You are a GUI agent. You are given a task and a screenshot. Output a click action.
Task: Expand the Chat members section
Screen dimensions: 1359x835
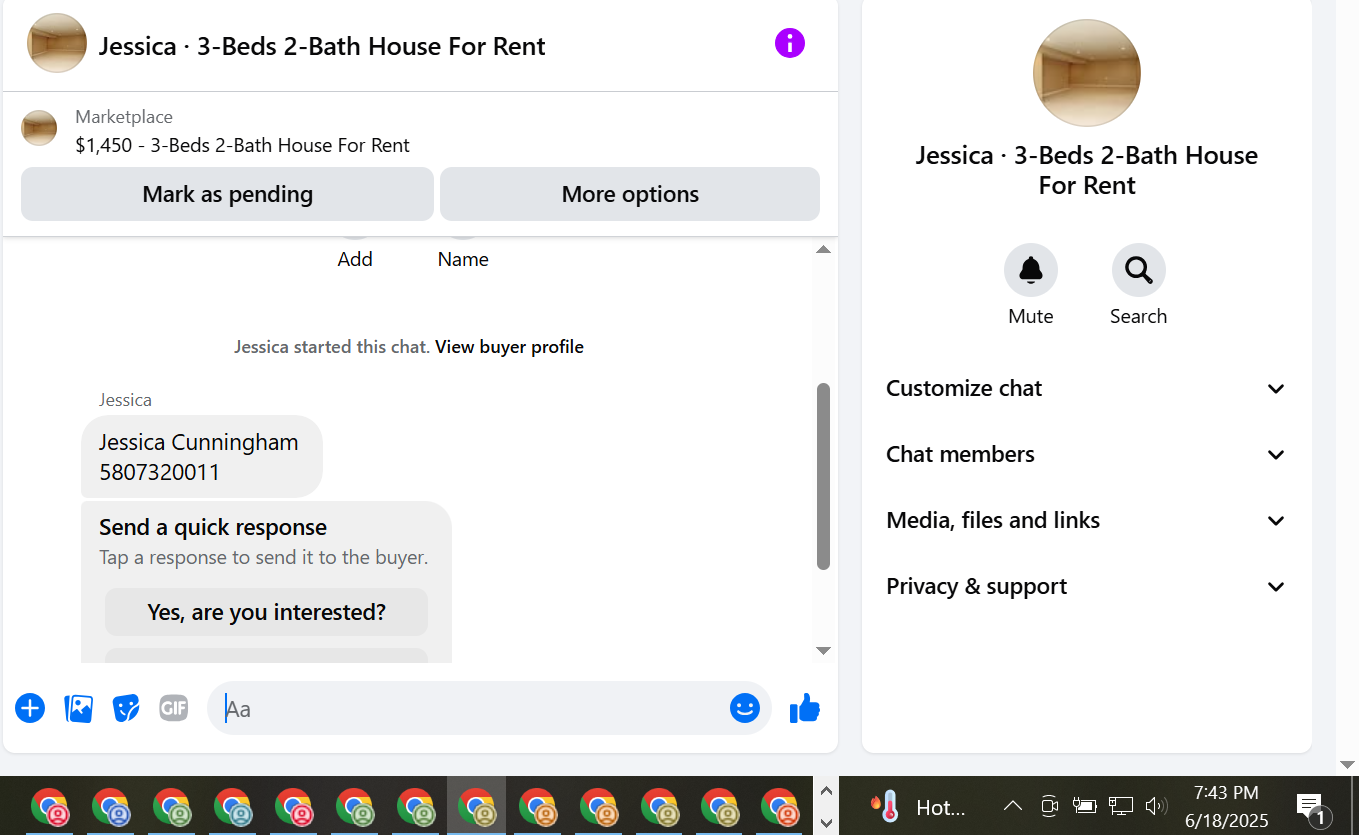click(x=1086, y=454)
